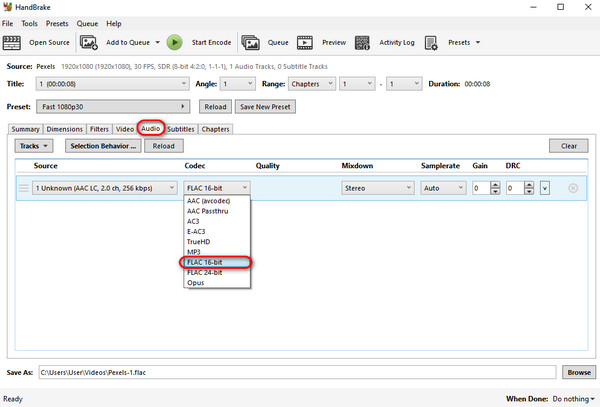The height and width of the screenshot is (407, 600).
Task: Open the Title dropdown
Action: pyautogui.click(x=112, y=84)
